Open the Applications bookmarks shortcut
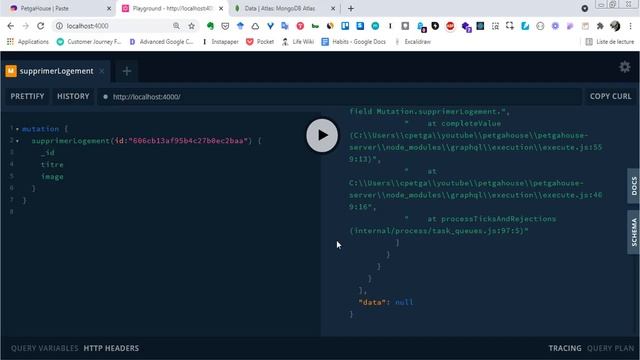 coord(28,42)
